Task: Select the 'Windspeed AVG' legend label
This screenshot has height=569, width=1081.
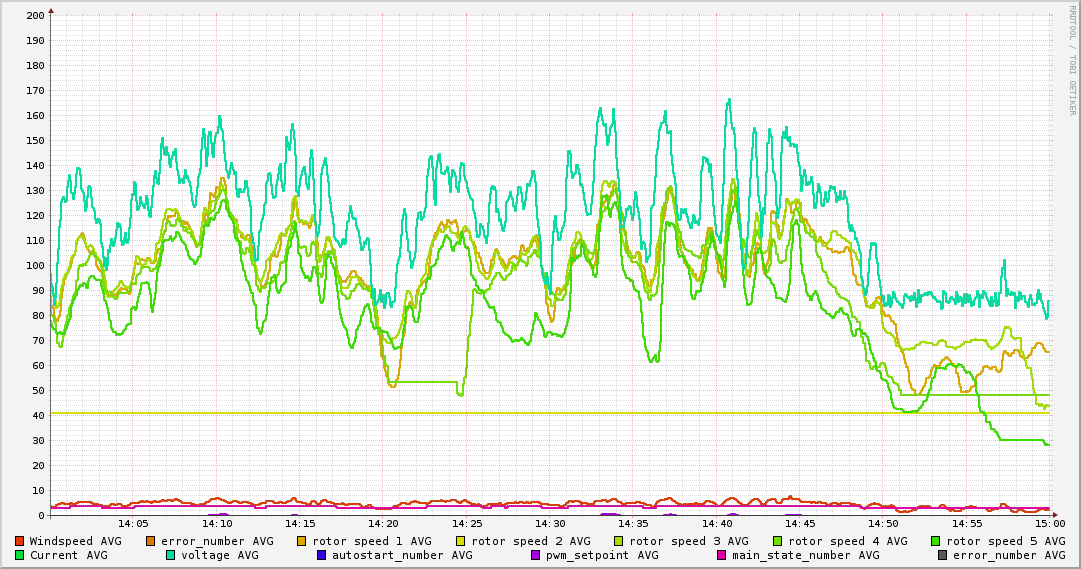Action: [x=75, y=541]
